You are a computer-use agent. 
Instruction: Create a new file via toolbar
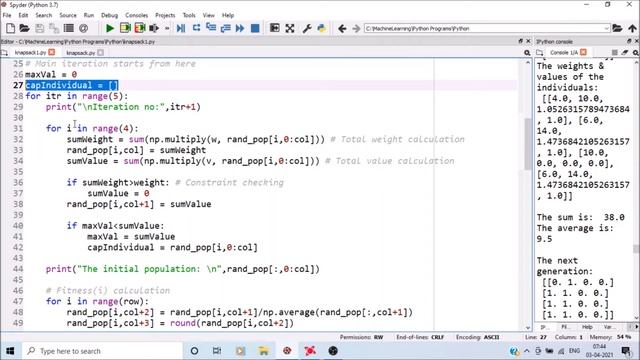tap(11, 28)
